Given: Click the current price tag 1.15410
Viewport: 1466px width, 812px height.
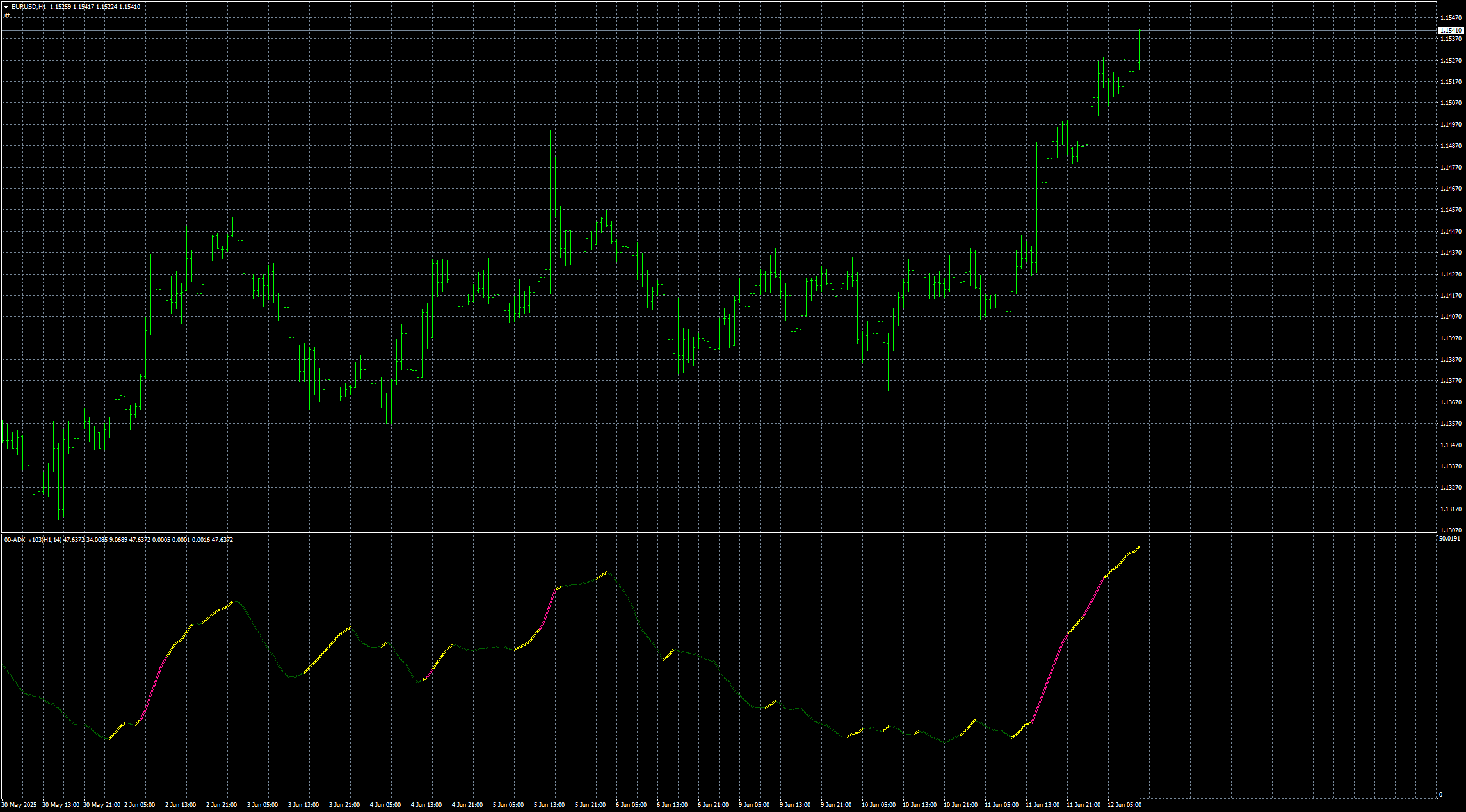Looking at the screenshot, I should (1450, 30).
